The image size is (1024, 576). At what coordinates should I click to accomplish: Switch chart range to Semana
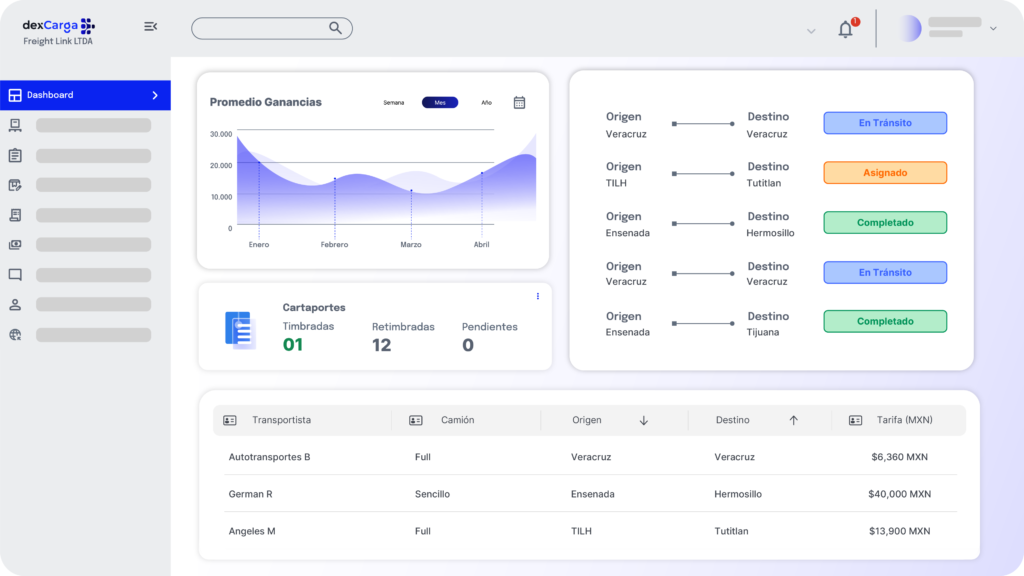click(394, 102)
